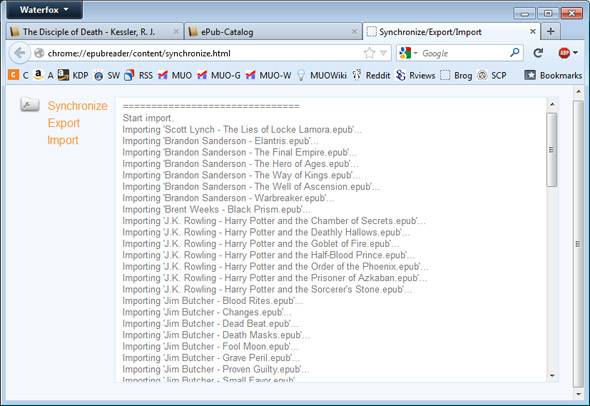Screen dimensions: 590x406
Task: Click the Lies of Locke Lamora log line
Action: 242,129
